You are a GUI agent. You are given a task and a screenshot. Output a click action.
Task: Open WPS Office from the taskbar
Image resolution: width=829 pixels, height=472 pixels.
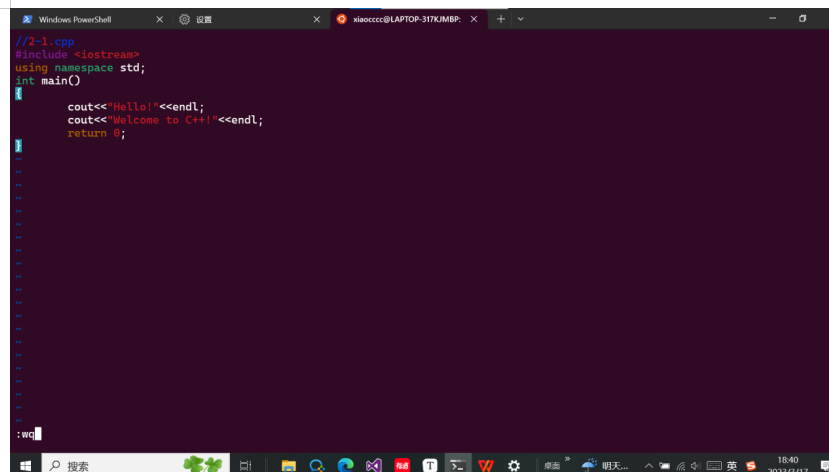486,466
